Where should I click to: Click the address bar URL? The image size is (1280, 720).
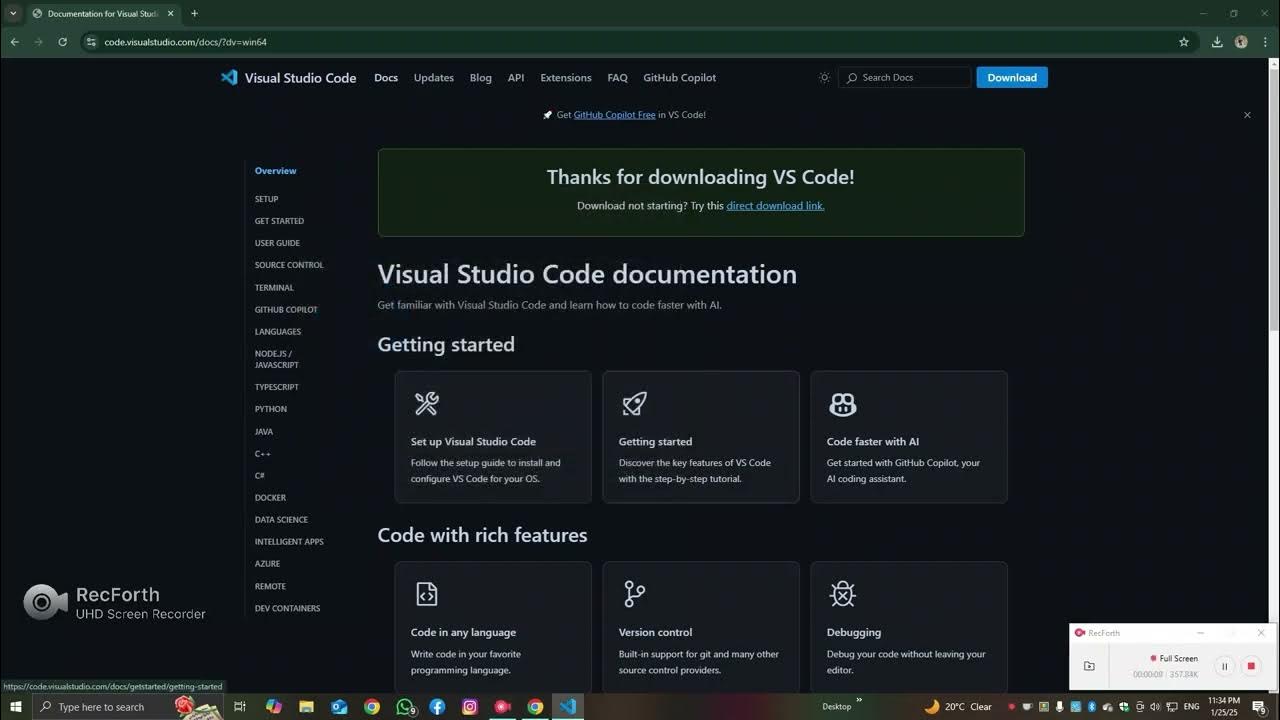click(186, 42)
